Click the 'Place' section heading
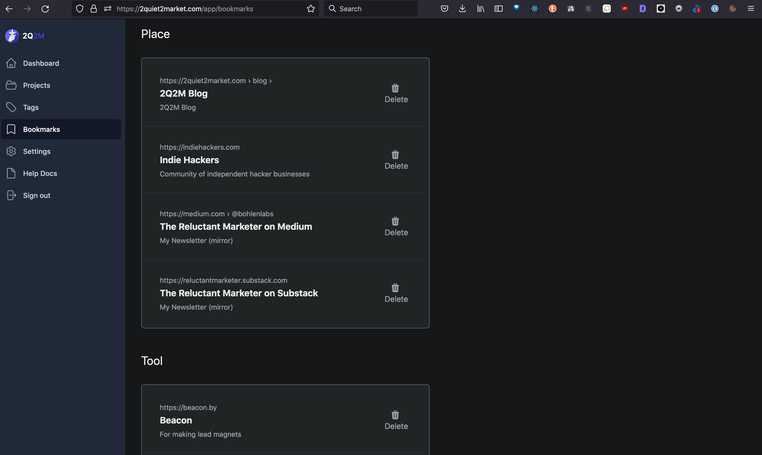Viewport: 762px width, 455px height. pos(156,34)
